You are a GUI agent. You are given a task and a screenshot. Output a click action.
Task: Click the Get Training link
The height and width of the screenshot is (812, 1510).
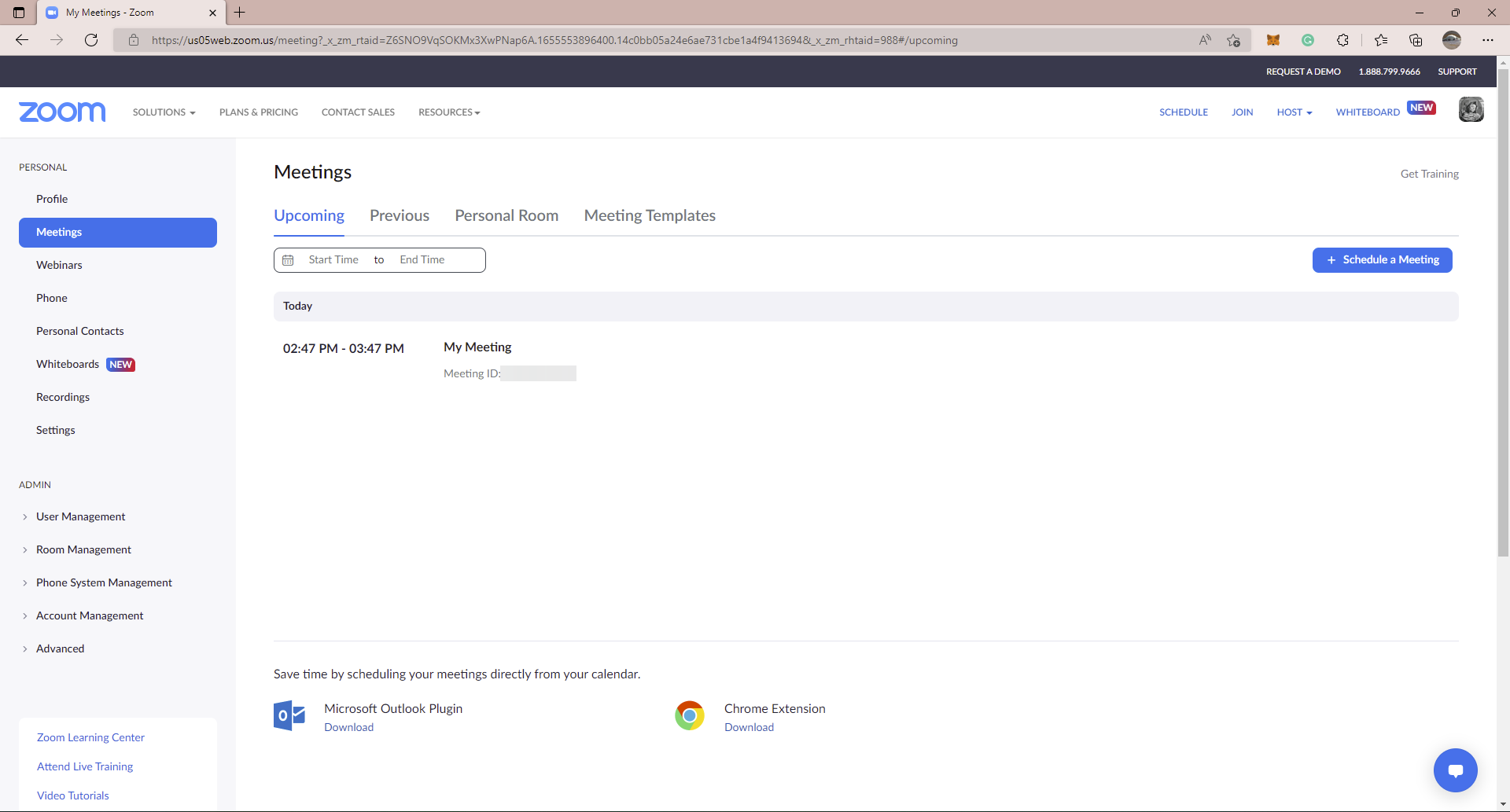pyautogui.click(x=1429, y=174)
